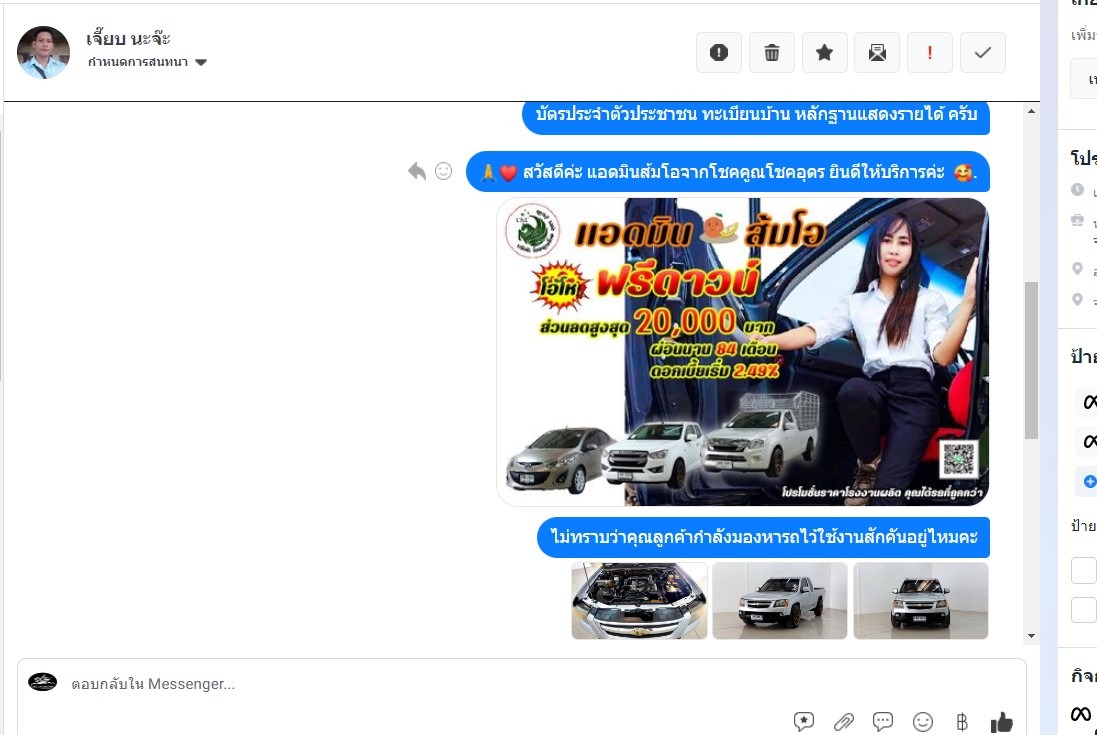
Task: Delete conversation using the trash icon
Action: click(x=772, y=53)
